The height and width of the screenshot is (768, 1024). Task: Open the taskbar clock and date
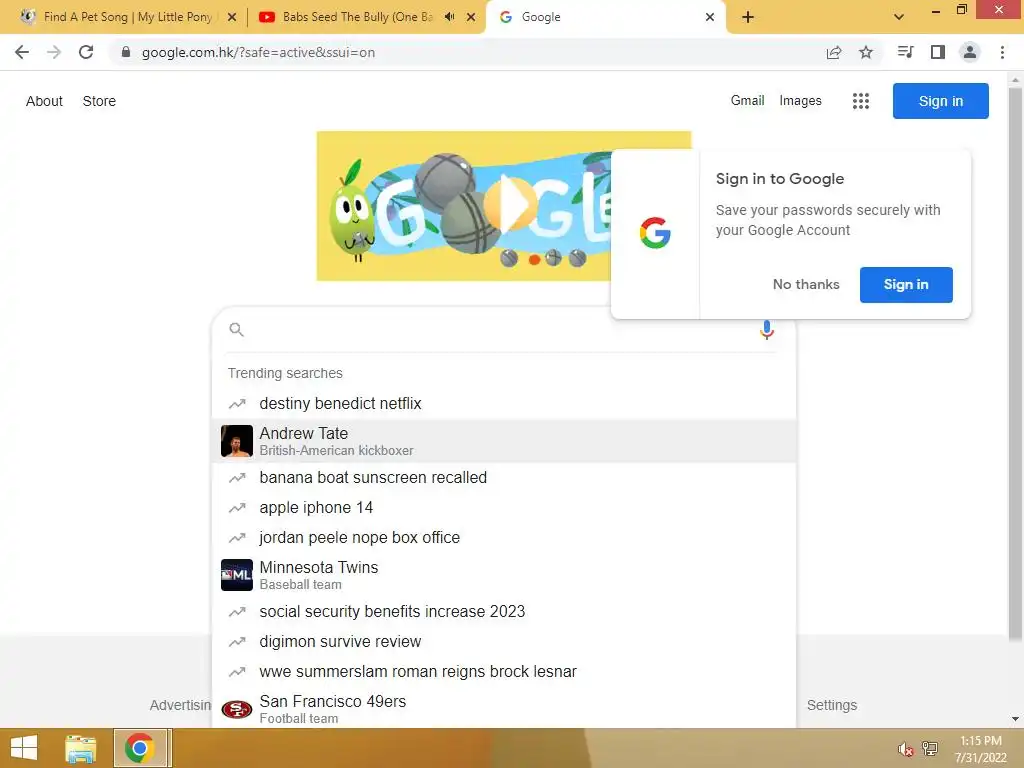981,749
